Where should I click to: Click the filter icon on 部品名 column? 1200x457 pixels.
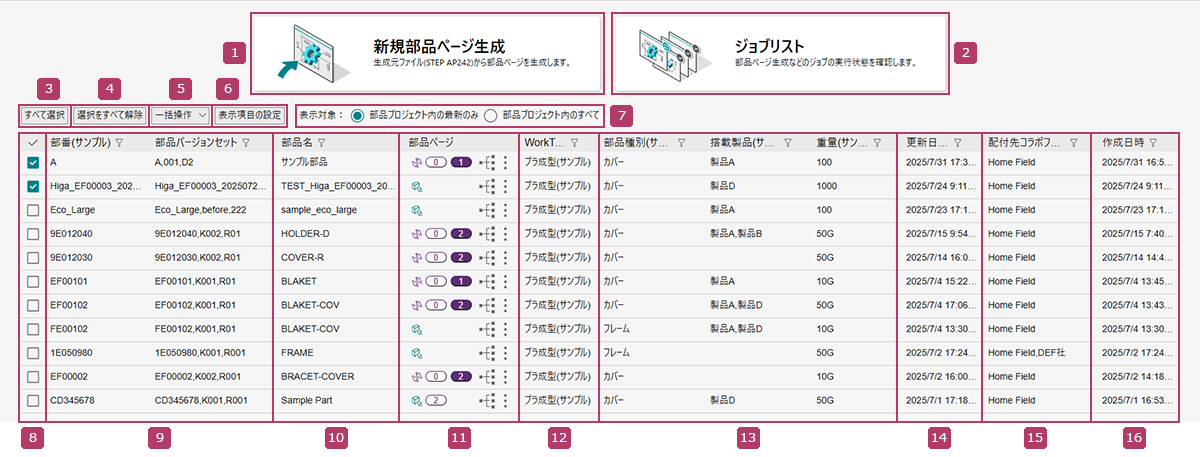click(x=322, y=144)
